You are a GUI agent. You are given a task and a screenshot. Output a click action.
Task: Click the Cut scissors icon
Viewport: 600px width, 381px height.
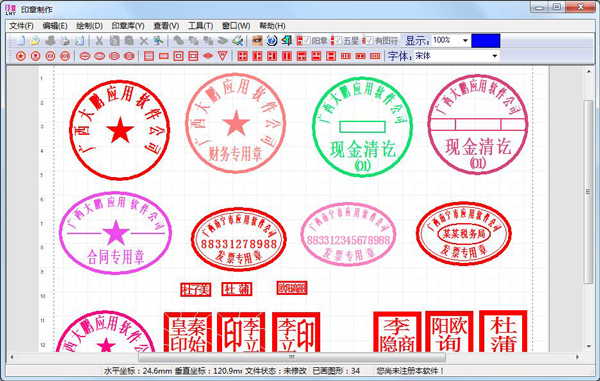point(99,41)
